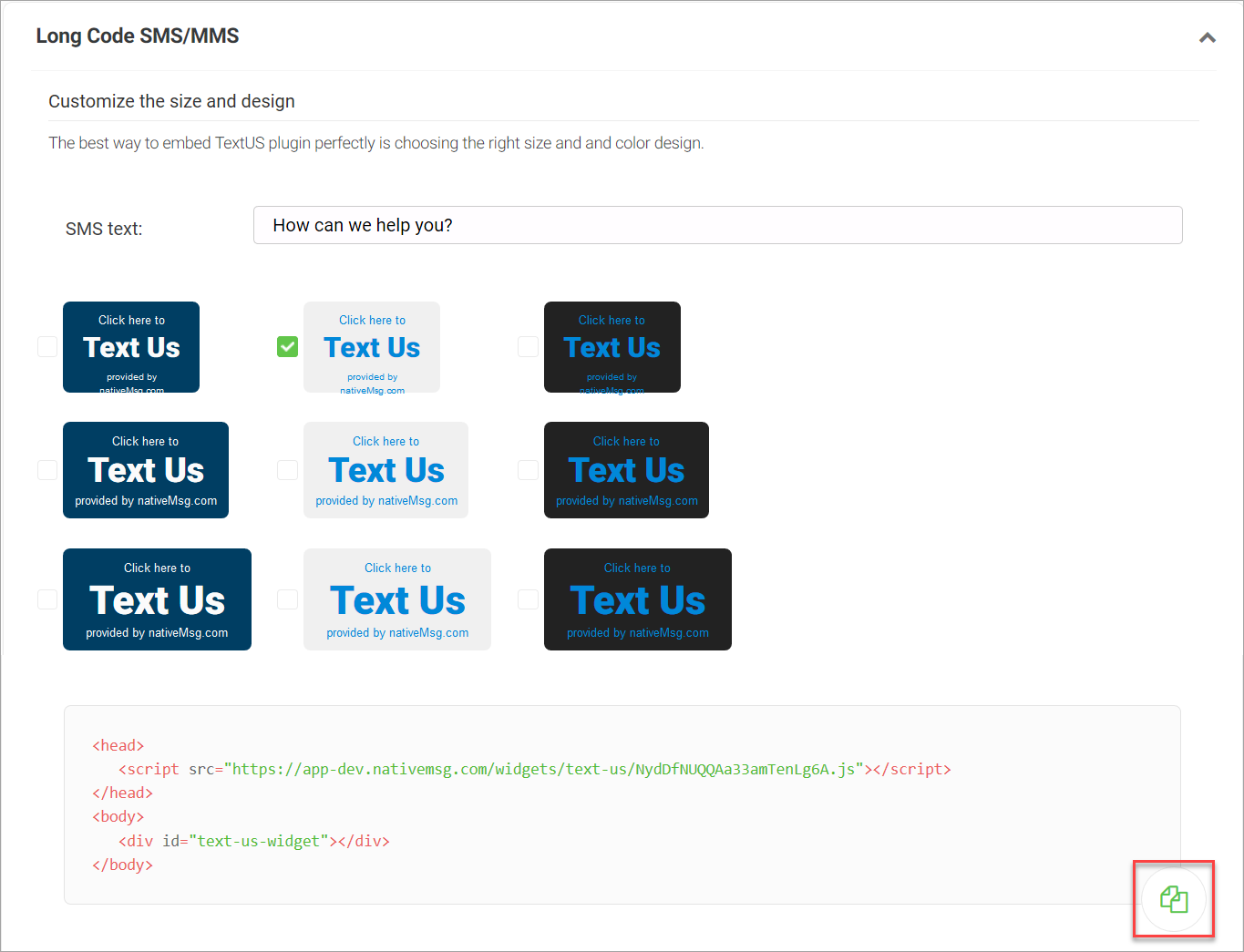
Task: Select the large black Text Us preview
Action: click(x=638, y=599)
